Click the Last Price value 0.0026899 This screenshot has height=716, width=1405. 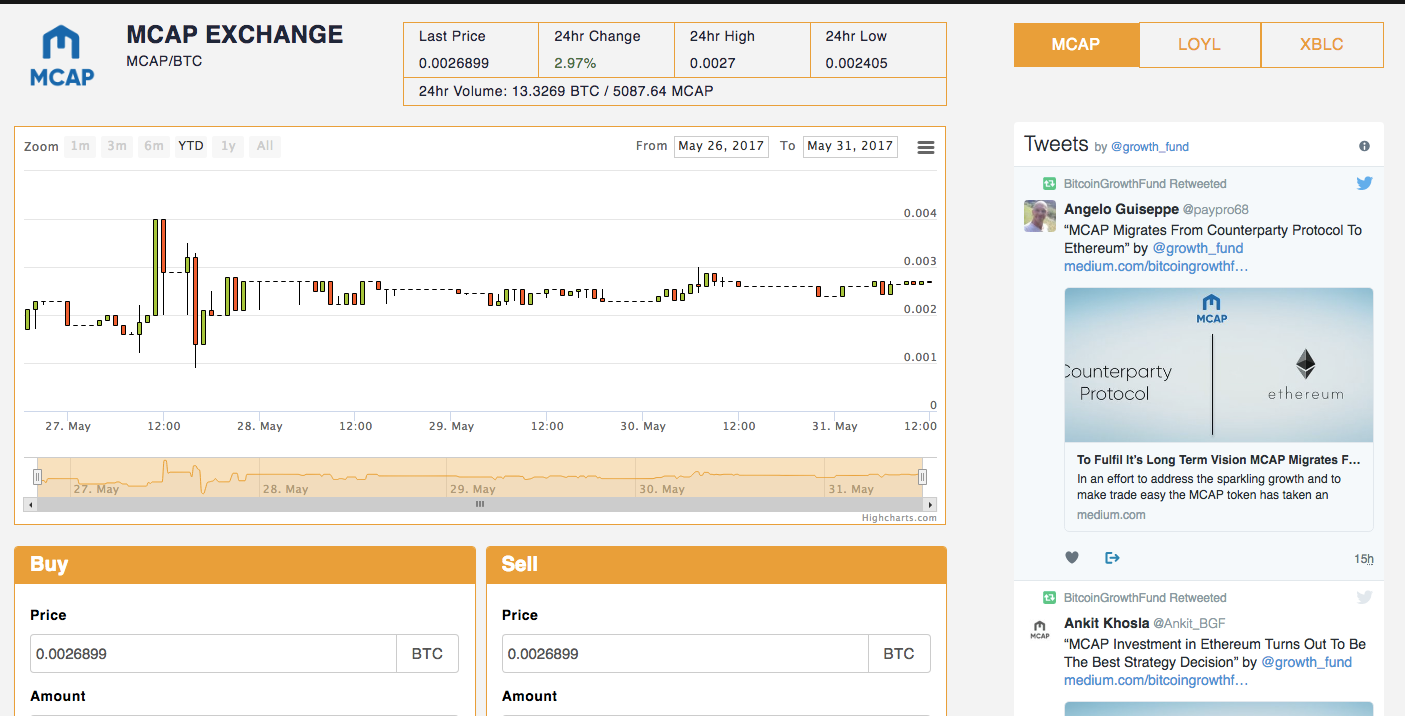(x=452, y=63)
